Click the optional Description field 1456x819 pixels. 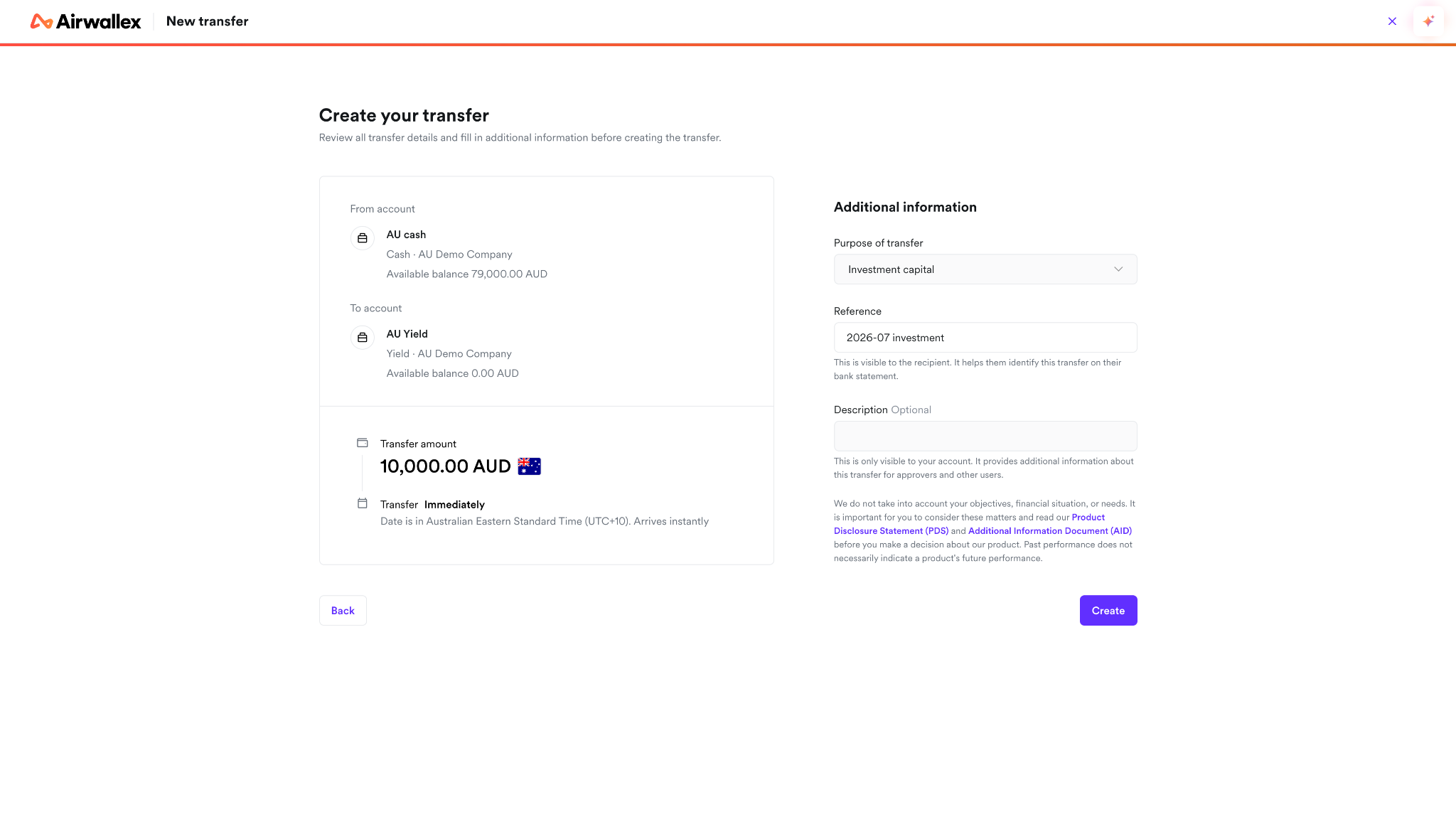(x=985, y=436)
